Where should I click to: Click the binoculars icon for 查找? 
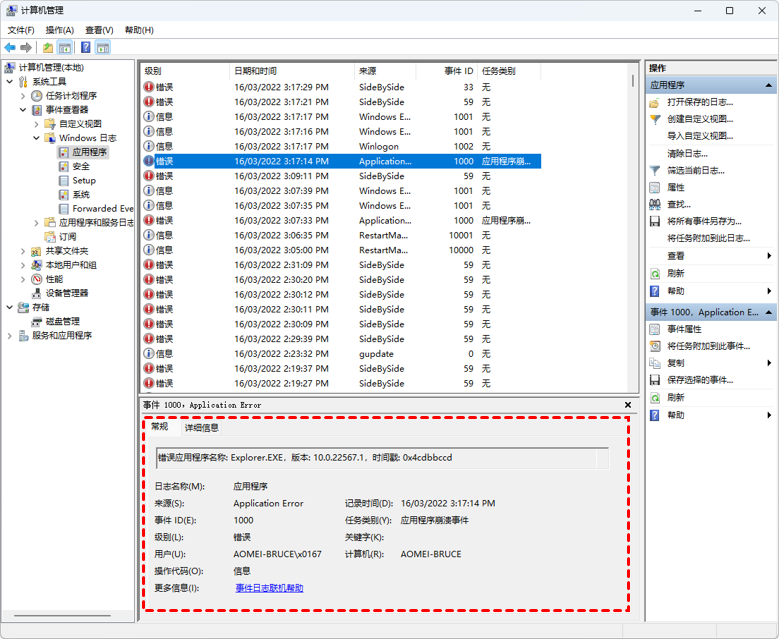click(x=655, y=204)
